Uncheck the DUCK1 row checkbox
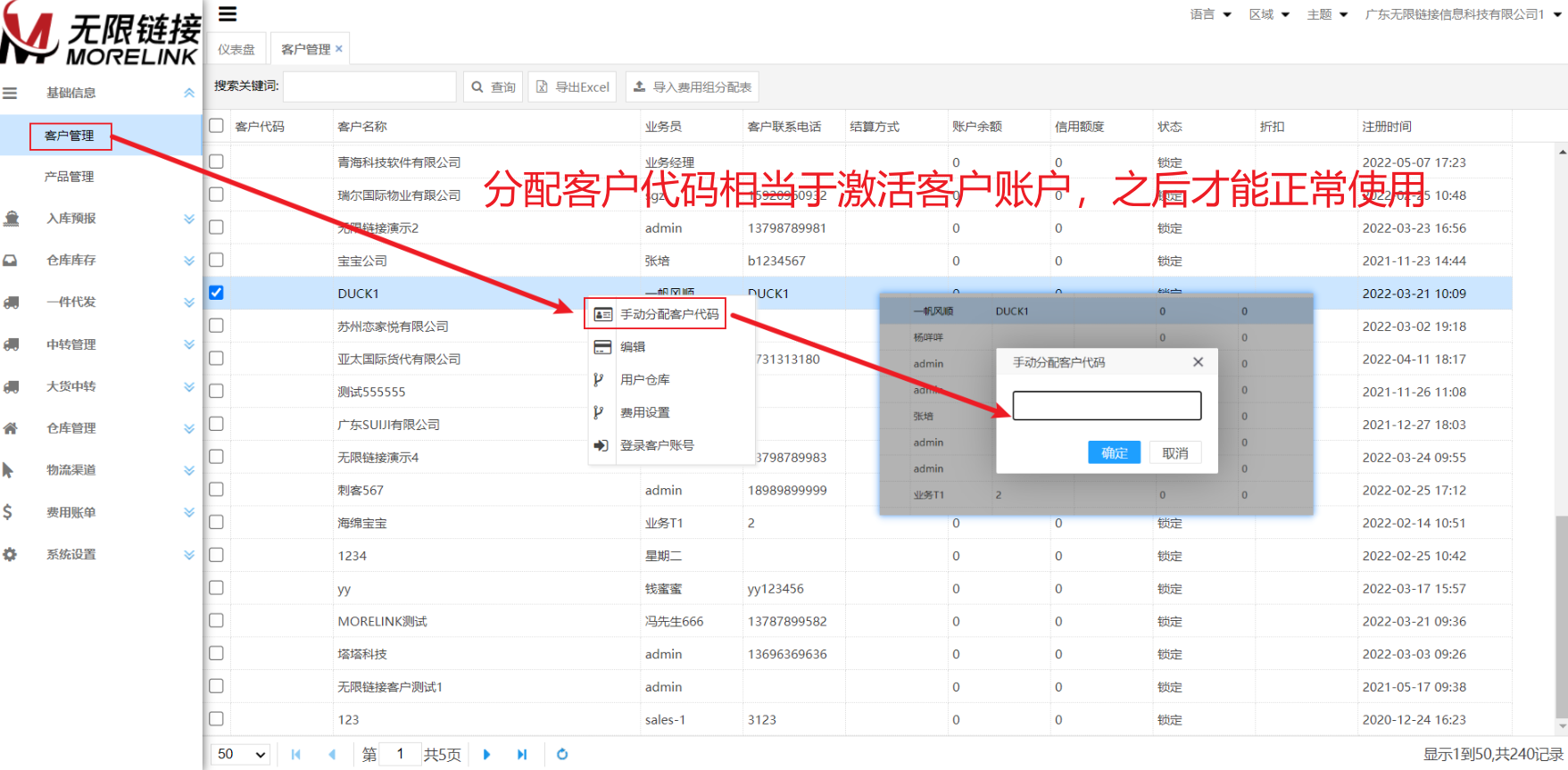 click(216, 293)
